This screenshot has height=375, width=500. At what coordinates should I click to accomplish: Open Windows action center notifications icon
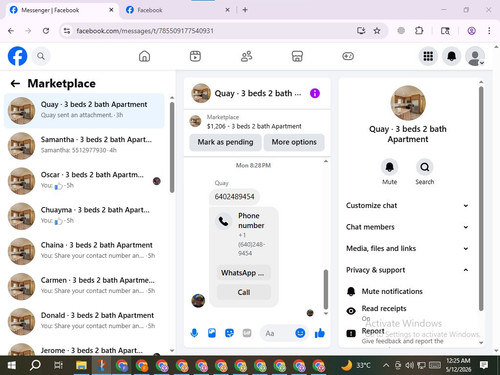(x=484, y=365)
